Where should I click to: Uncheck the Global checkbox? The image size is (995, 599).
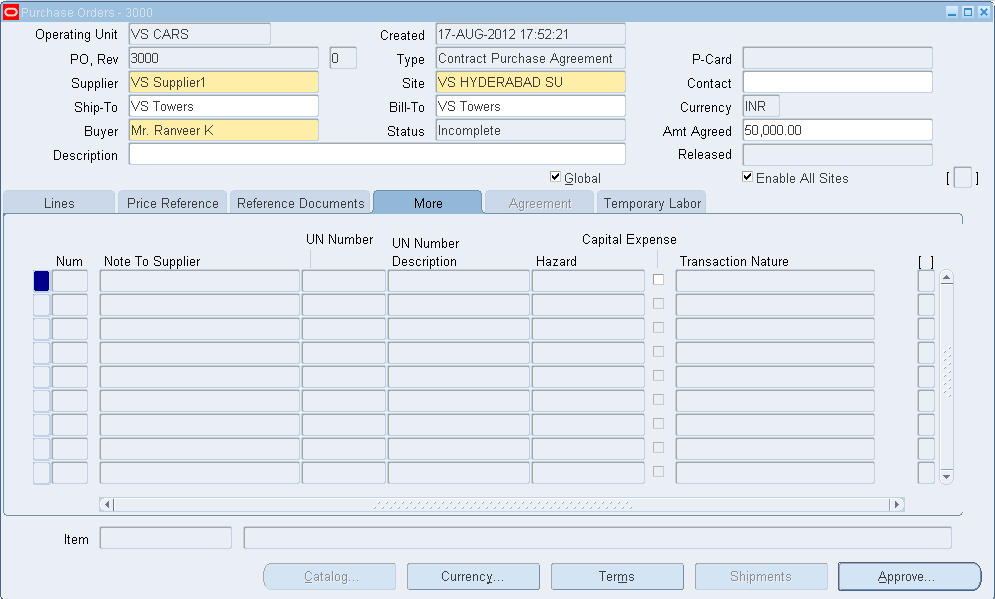coord(555,177)
